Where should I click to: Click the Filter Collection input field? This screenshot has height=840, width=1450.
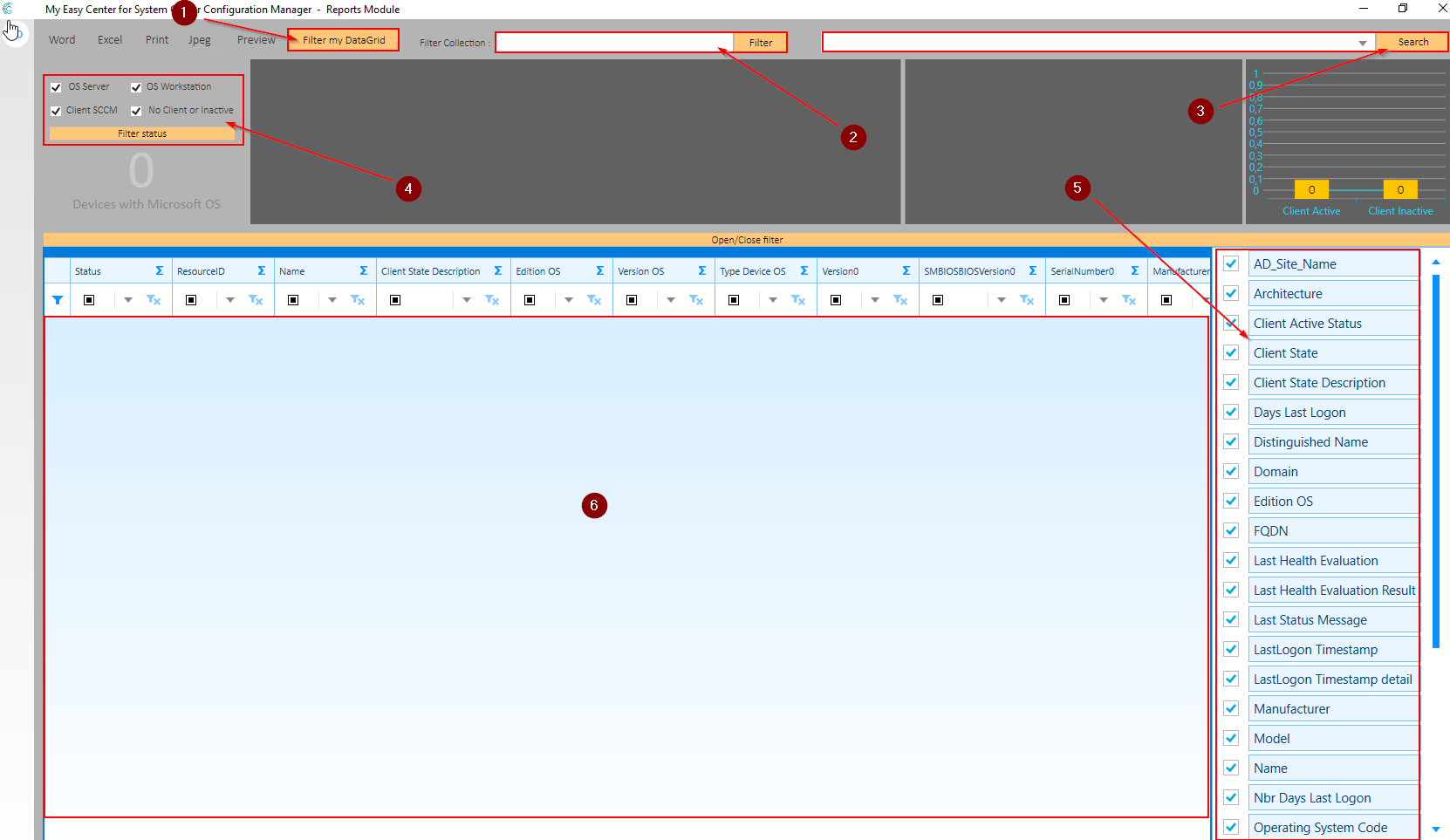coord(615,43)
